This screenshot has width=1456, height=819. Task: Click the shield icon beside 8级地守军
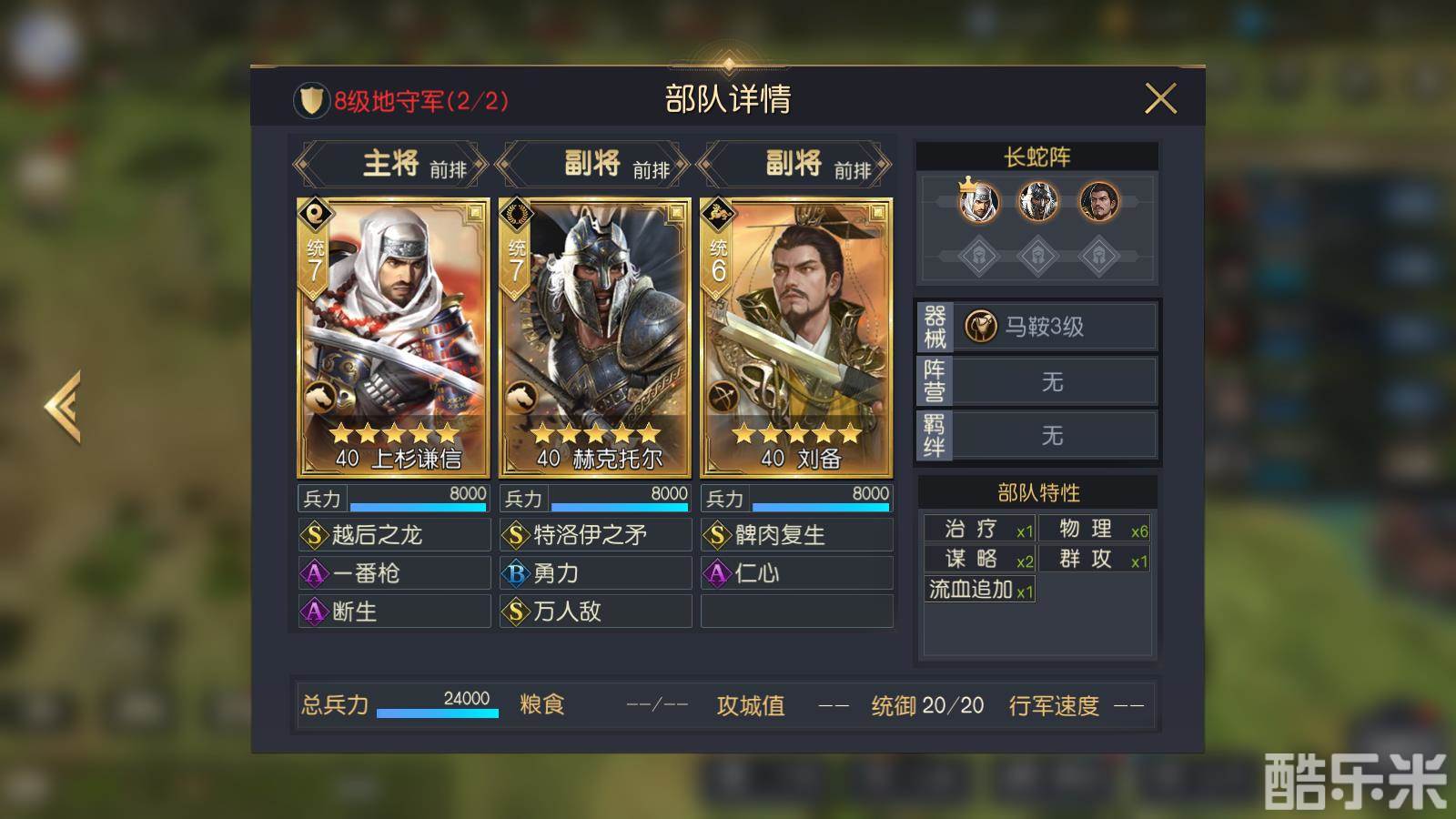(310, 100)
